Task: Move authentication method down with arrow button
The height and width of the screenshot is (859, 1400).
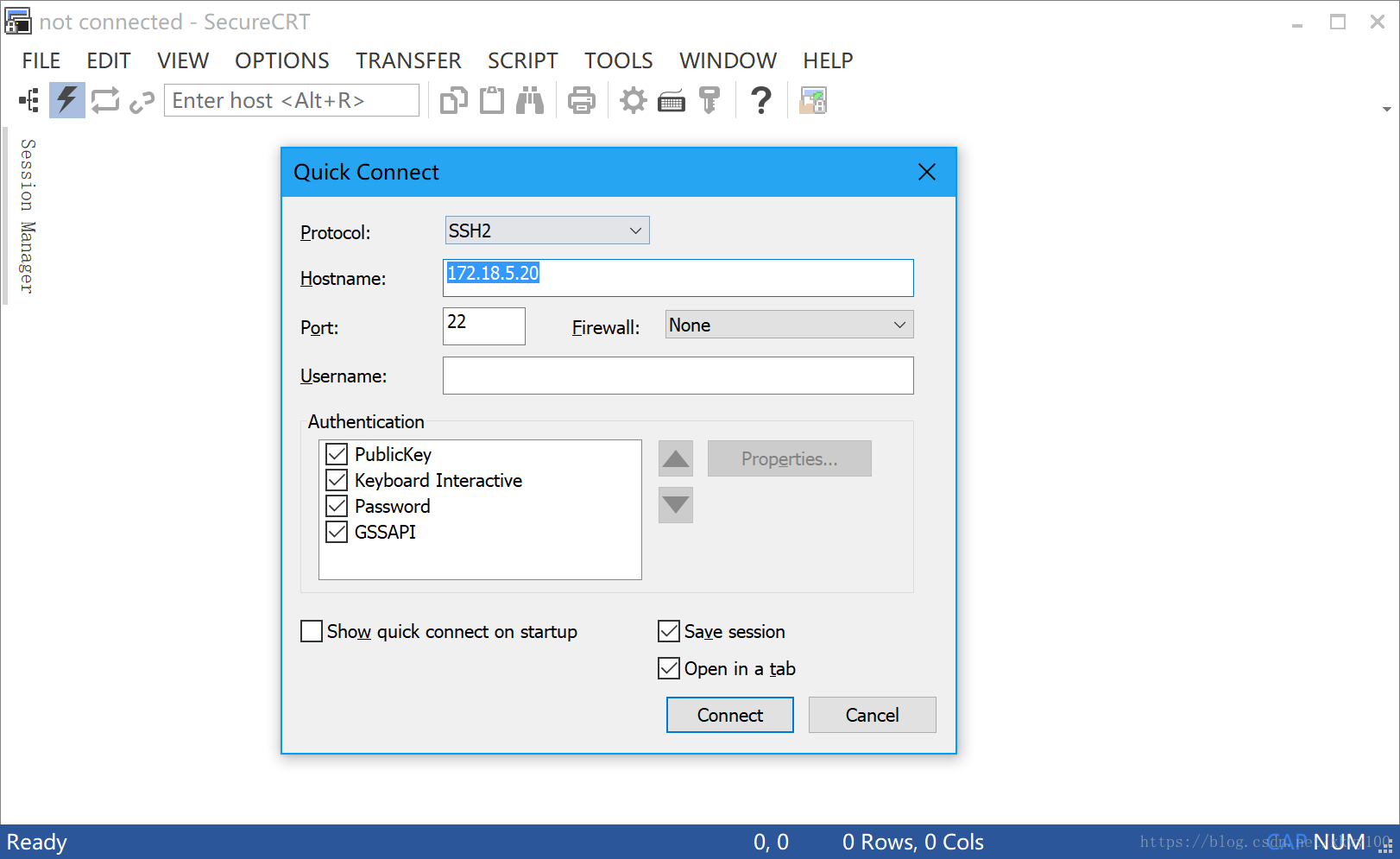Action: (x=676, y=505)
